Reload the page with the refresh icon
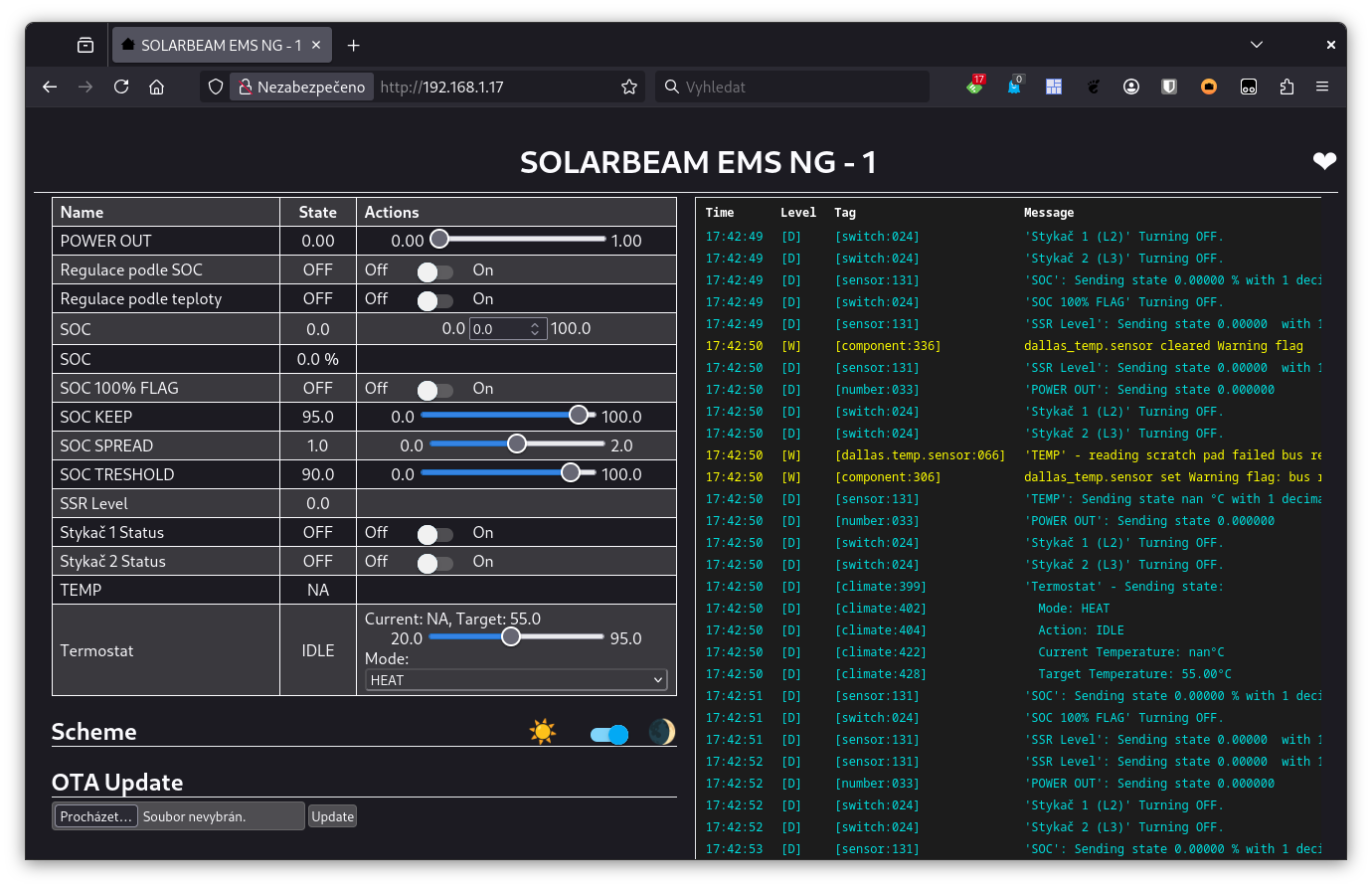Screen dimensions: 1372x888 [x=121, y=87]
